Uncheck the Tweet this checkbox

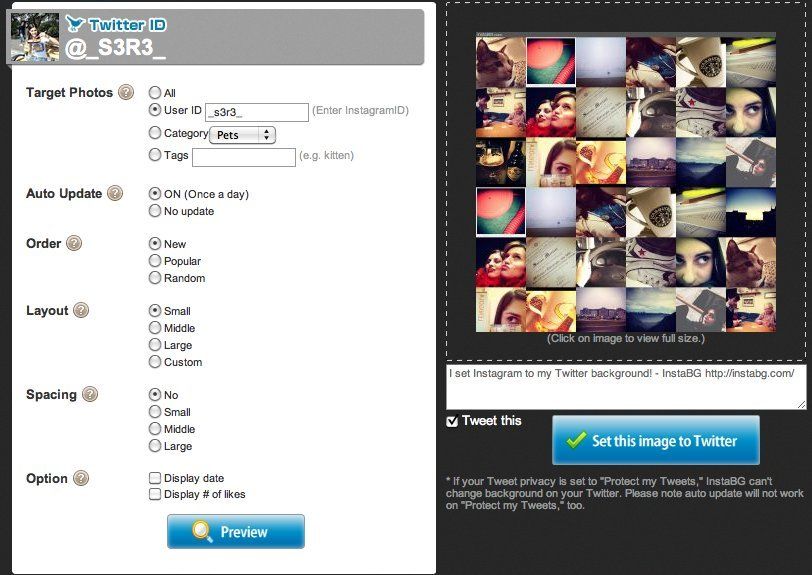[x=452, y=421]
